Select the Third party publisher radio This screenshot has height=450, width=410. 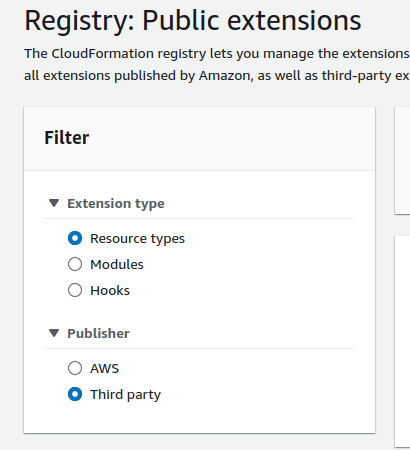[x=75, y=394]
